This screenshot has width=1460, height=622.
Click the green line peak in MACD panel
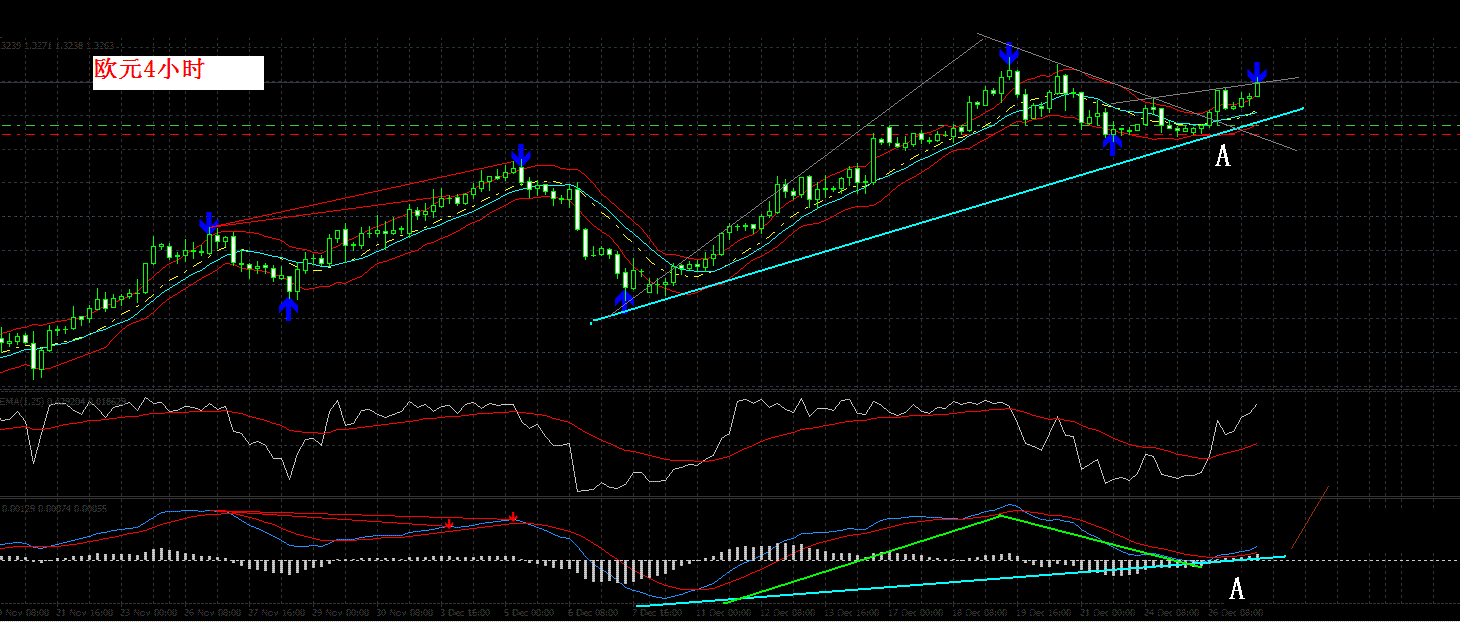pos(1000,516)
